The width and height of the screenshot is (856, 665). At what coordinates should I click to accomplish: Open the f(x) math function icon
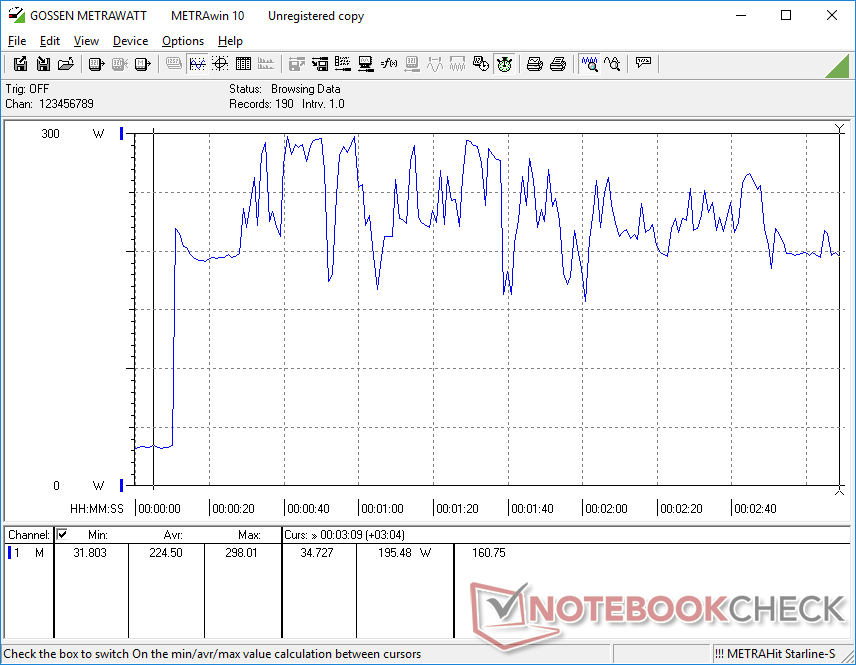[388, 64]
